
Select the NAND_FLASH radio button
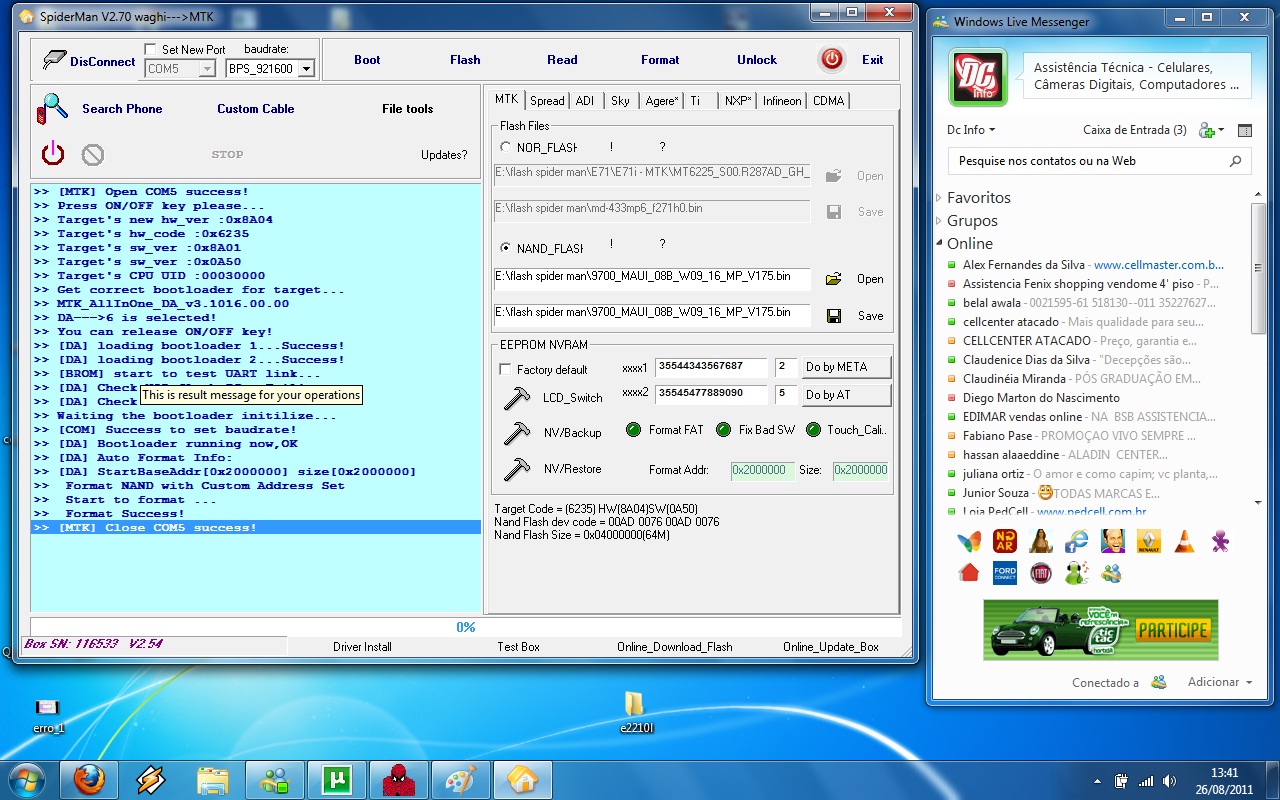tap(505, 248)
